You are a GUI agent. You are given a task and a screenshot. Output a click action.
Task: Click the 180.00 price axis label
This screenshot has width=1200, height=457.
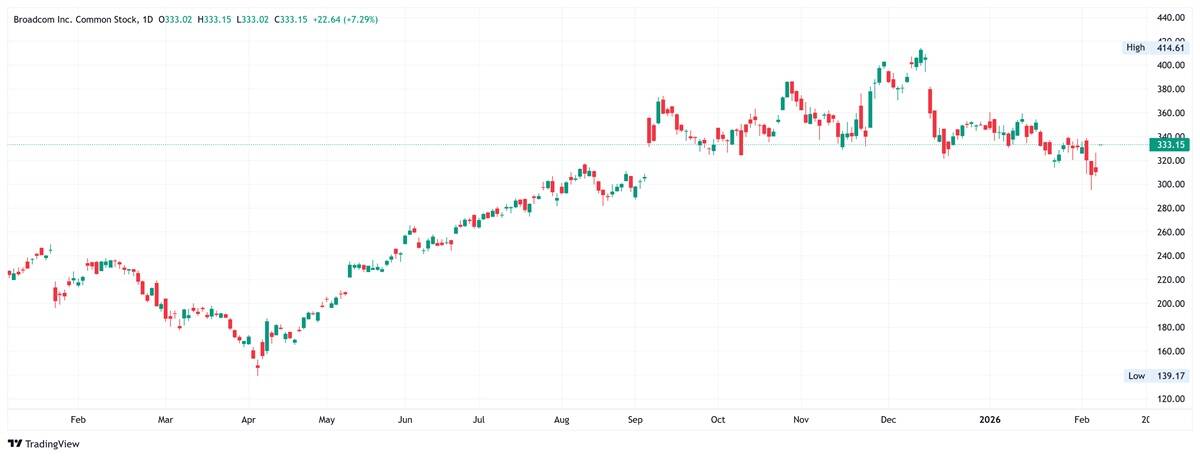[1170, 328]
